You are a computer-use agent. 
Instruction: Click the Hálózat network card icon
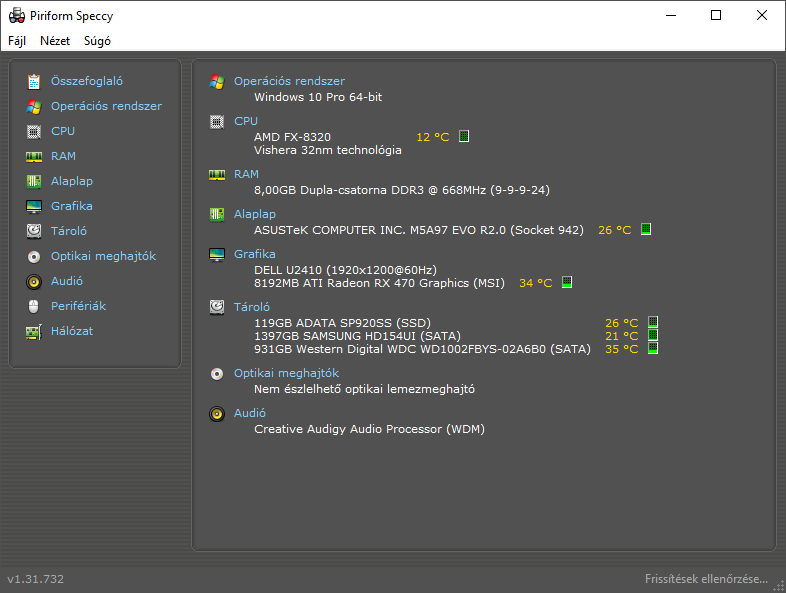[34, 332]
